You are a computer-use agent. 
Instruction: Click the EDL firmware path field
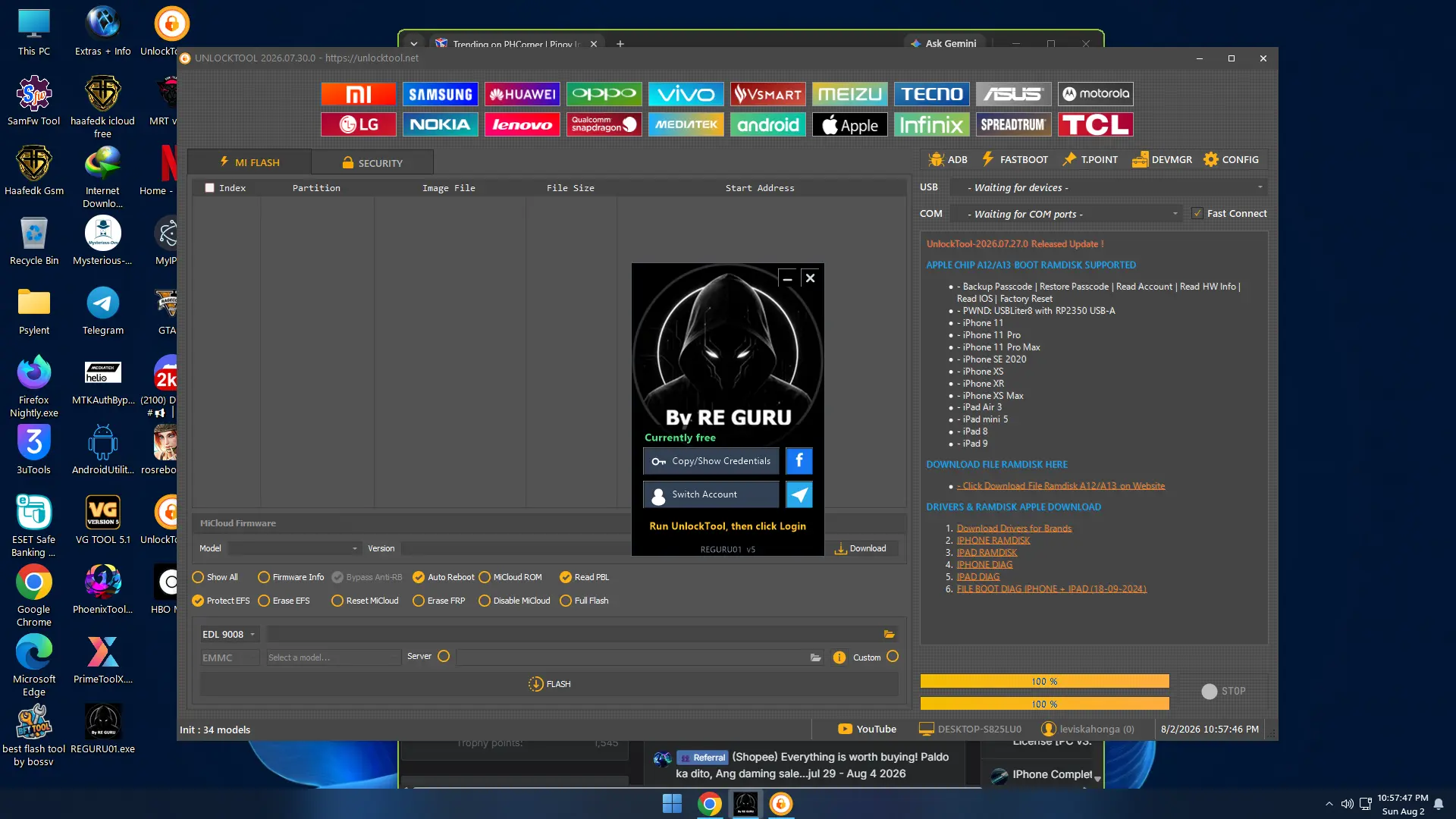574,634
